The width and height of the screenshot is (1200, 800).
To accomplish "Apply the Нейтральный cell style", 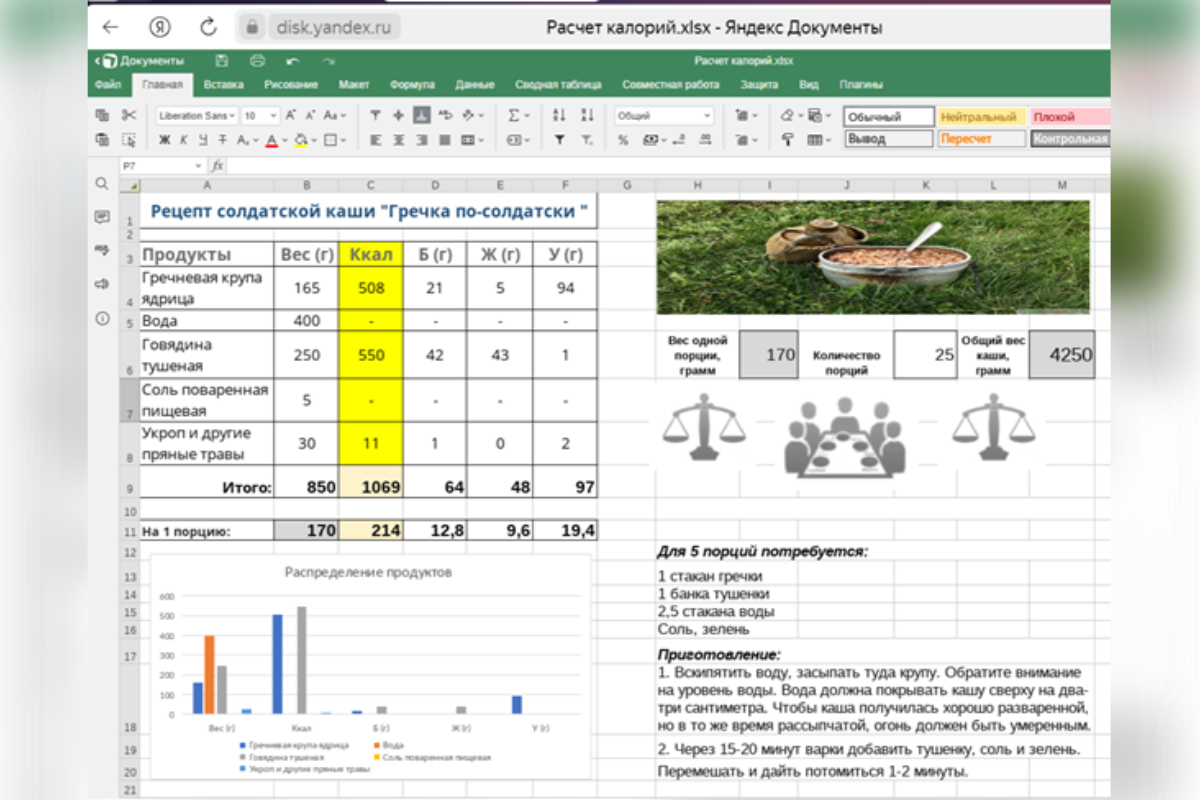I will [x=978, y=116].
